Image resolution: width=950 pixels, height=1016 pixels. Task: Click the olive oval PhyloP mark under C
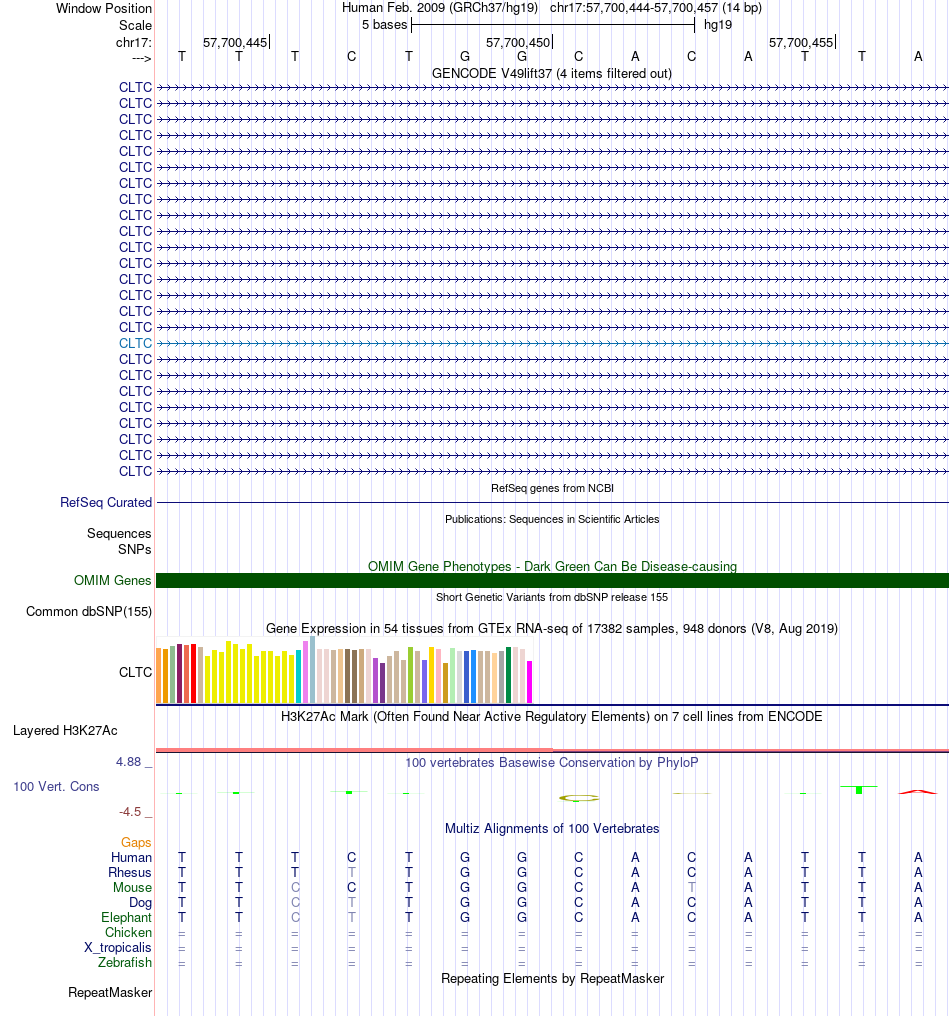tap(579, 798)
